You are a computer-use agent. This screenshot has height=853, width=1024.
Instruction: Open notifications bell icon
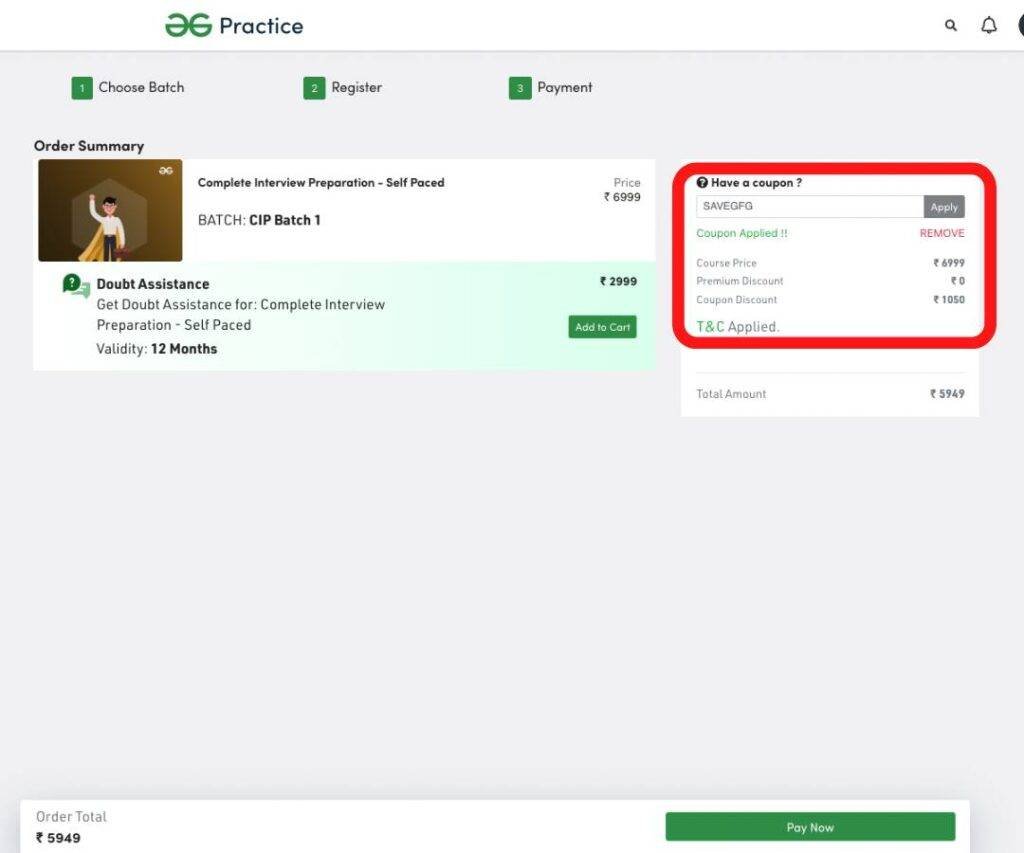tap(989, 26)
